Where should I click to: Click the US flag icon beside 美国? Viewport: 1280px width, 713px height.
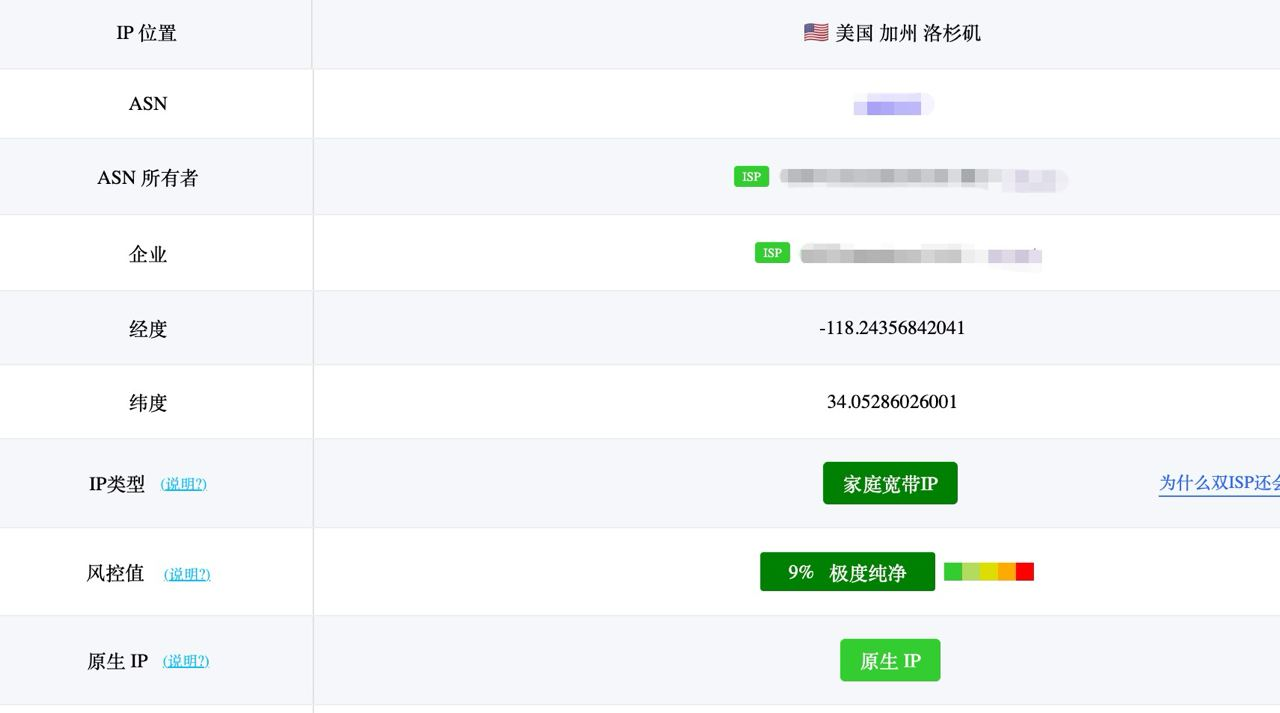(x=815, y=33)
